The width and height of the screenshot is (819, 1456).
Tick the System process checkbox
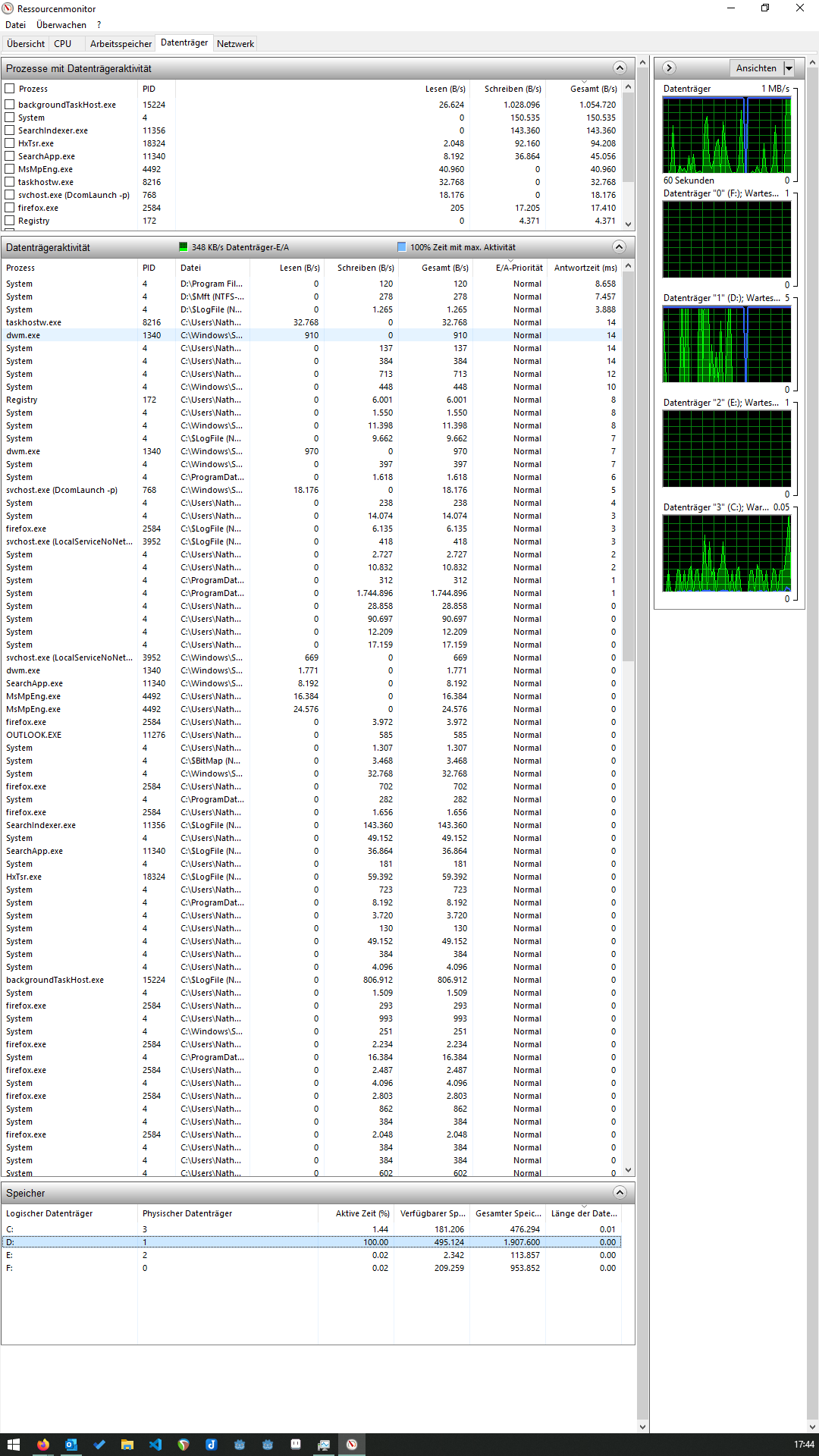point(10,118)
